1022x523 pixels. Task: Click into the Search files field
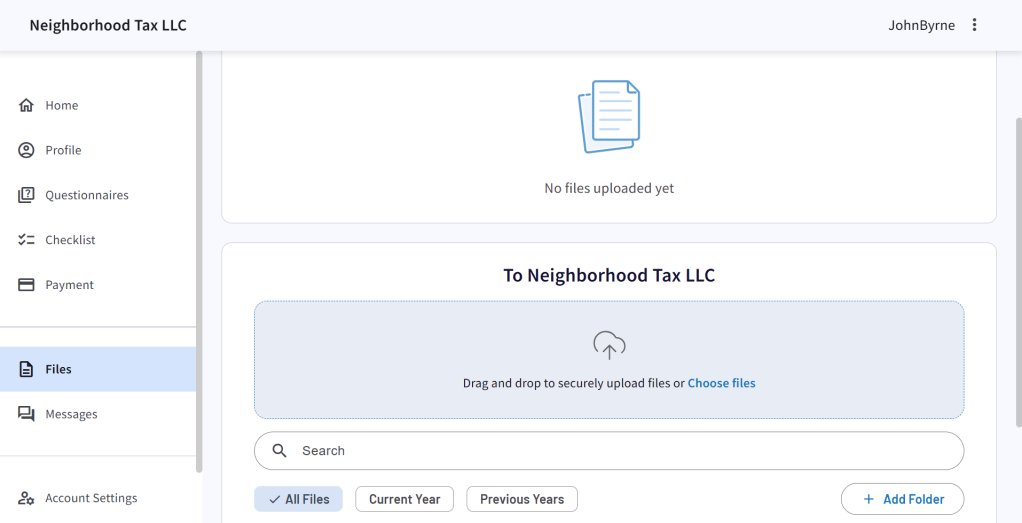click(620, 451)
